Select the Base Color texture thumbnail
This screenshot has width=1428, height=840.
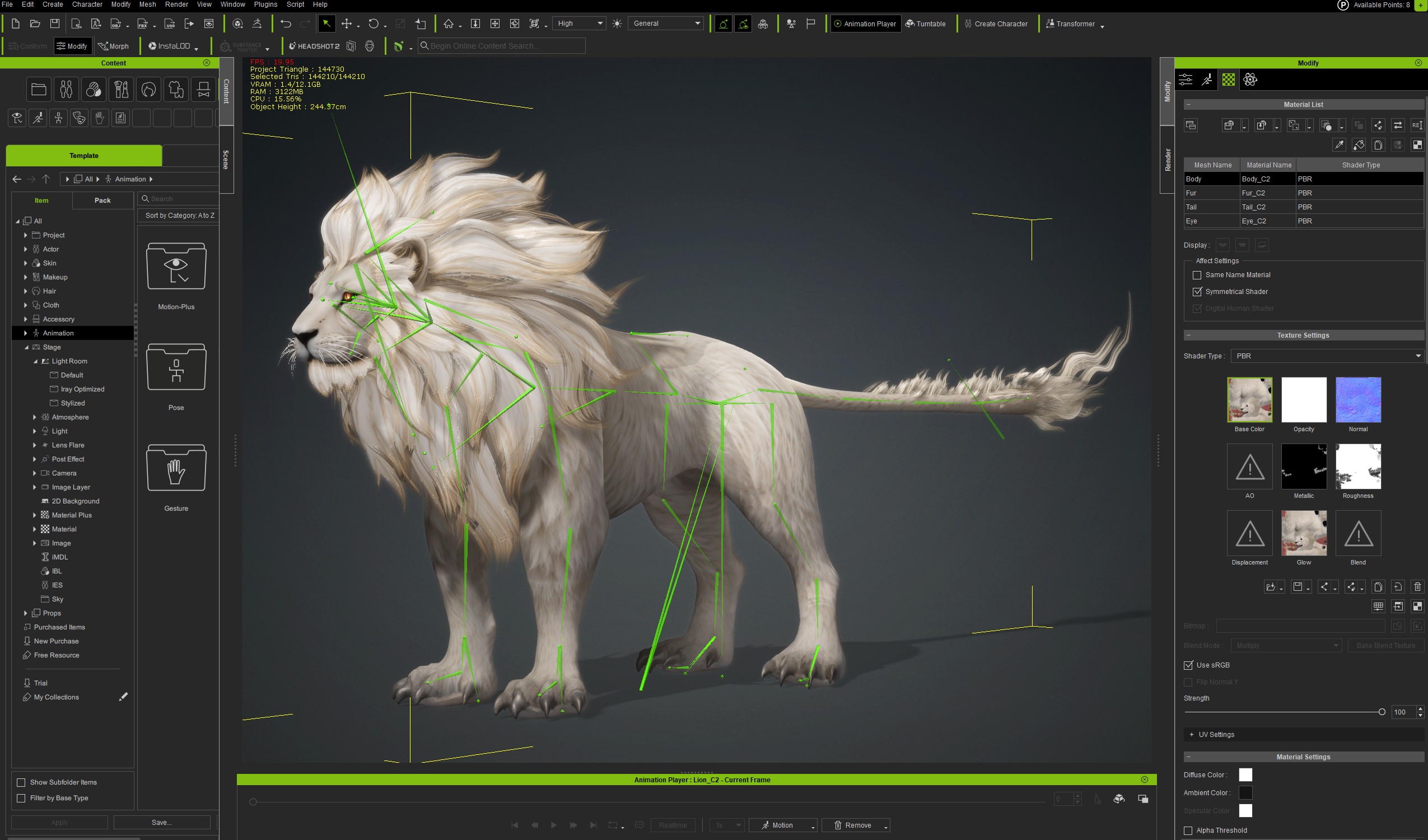point(1249,400)
